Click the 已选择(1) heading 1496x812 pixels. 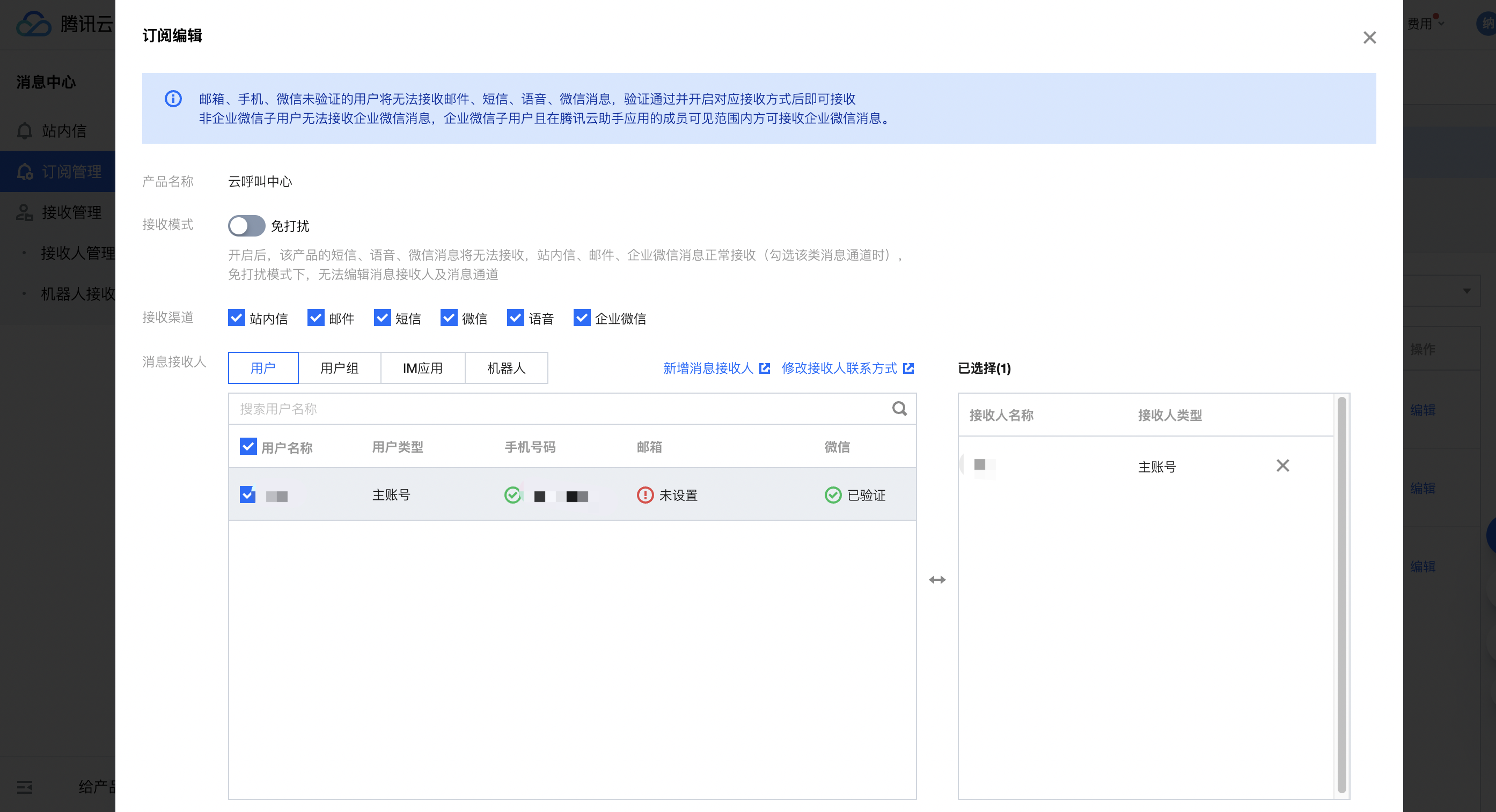[x=984, y=368]
